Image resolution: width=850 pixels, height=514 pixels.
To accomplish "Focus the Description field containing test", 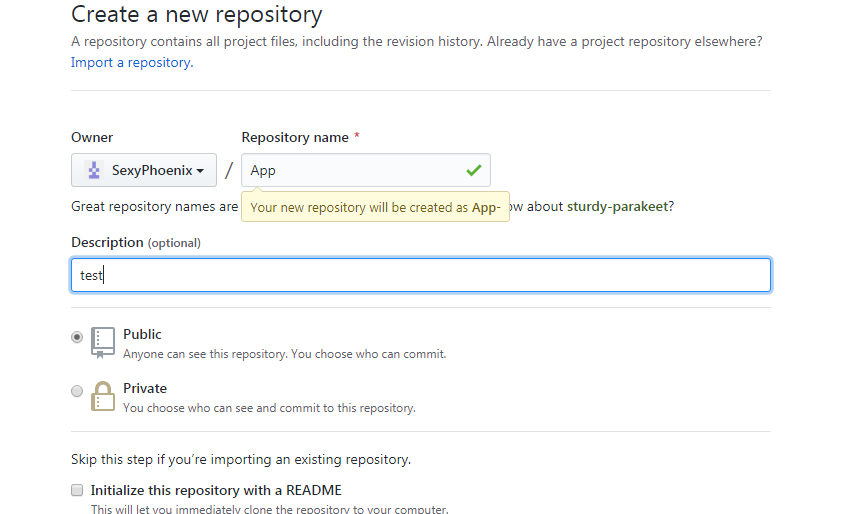I will 421,275.
